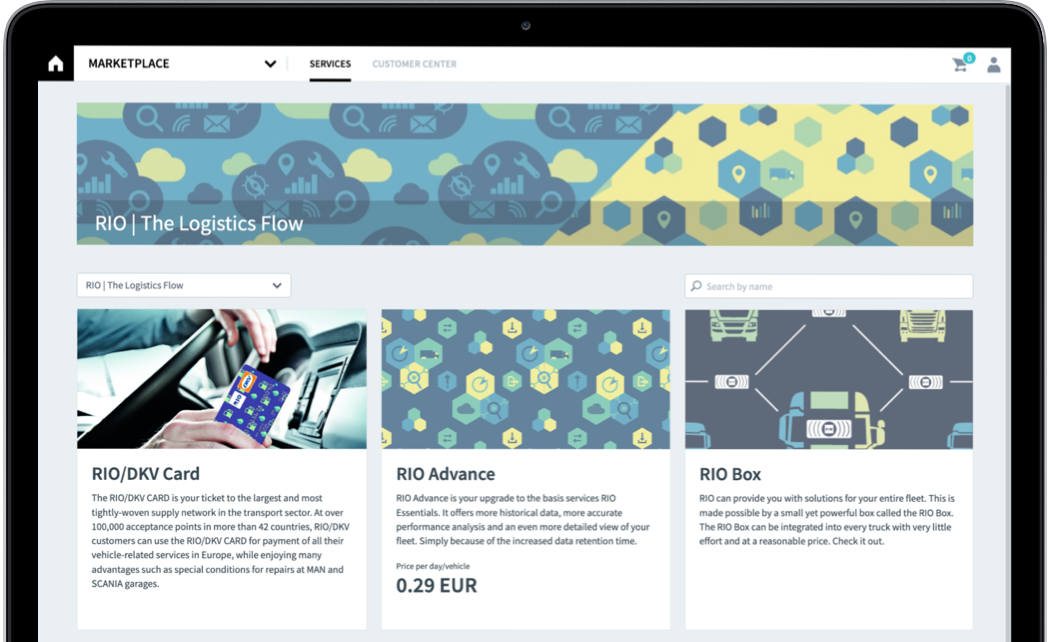
Task: Click the search magnifier icon
Action: [x=696, y=286]
